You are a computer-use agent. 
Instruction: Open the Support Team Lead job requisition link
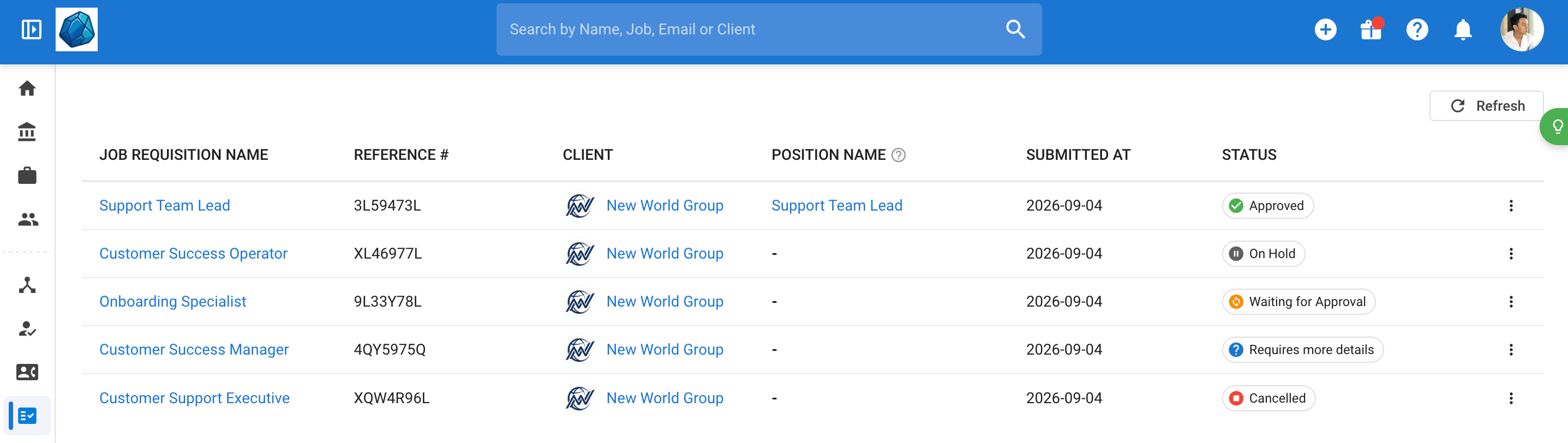[x=164, y=206]
